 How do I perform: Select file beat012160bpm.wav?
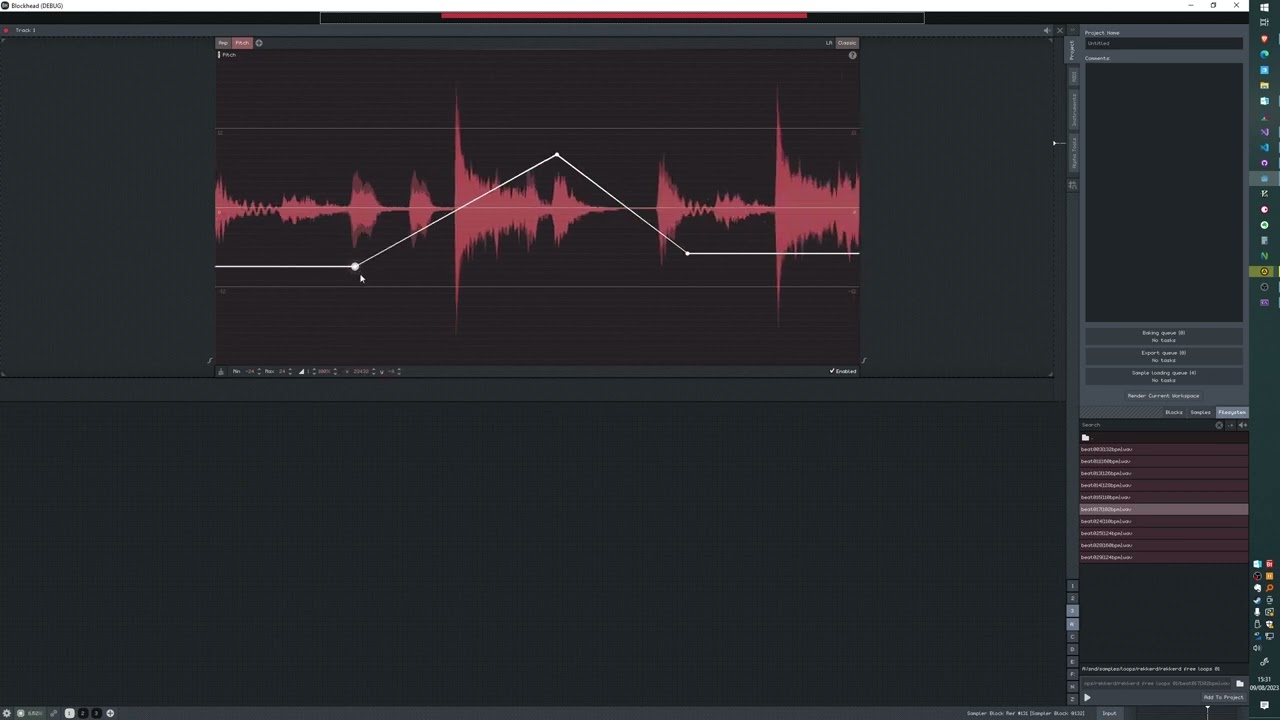click(x=1164, y=461)
